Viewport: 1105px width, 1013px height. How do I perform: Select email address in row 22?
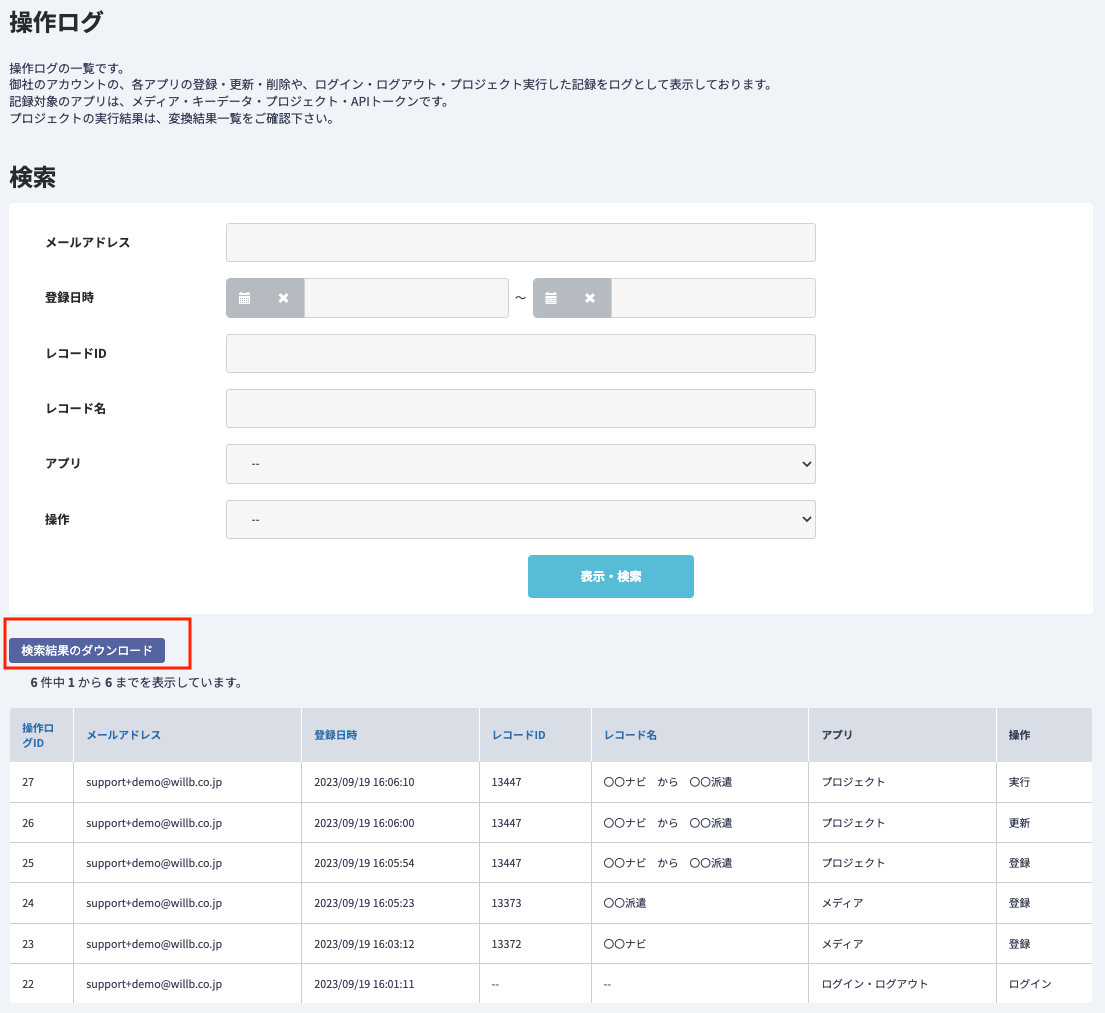[x=154, y=984]
